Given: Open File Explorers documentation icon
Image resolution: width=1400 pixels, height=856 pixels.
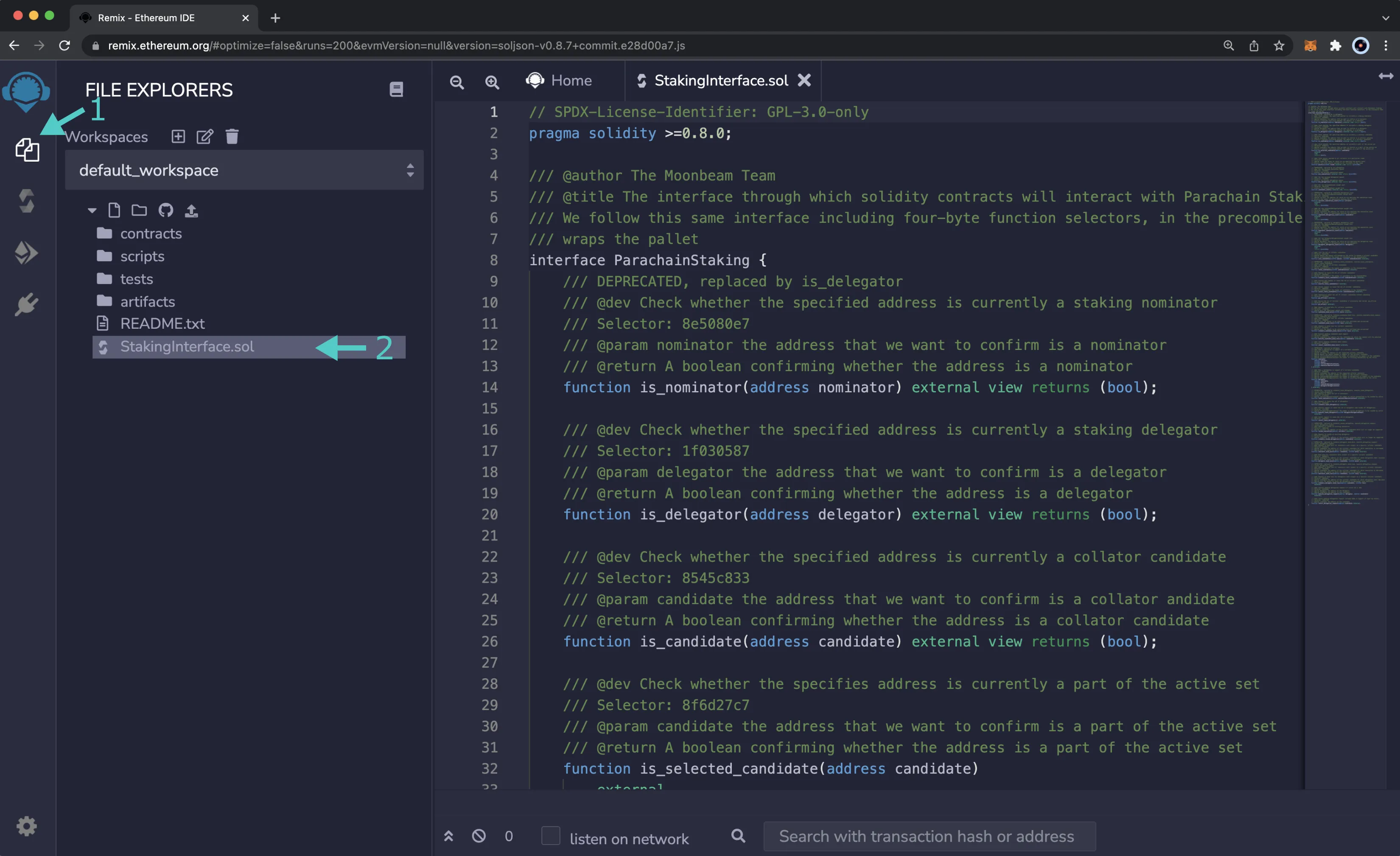Looking at the screenshot, I should click(x=396, y=89).
